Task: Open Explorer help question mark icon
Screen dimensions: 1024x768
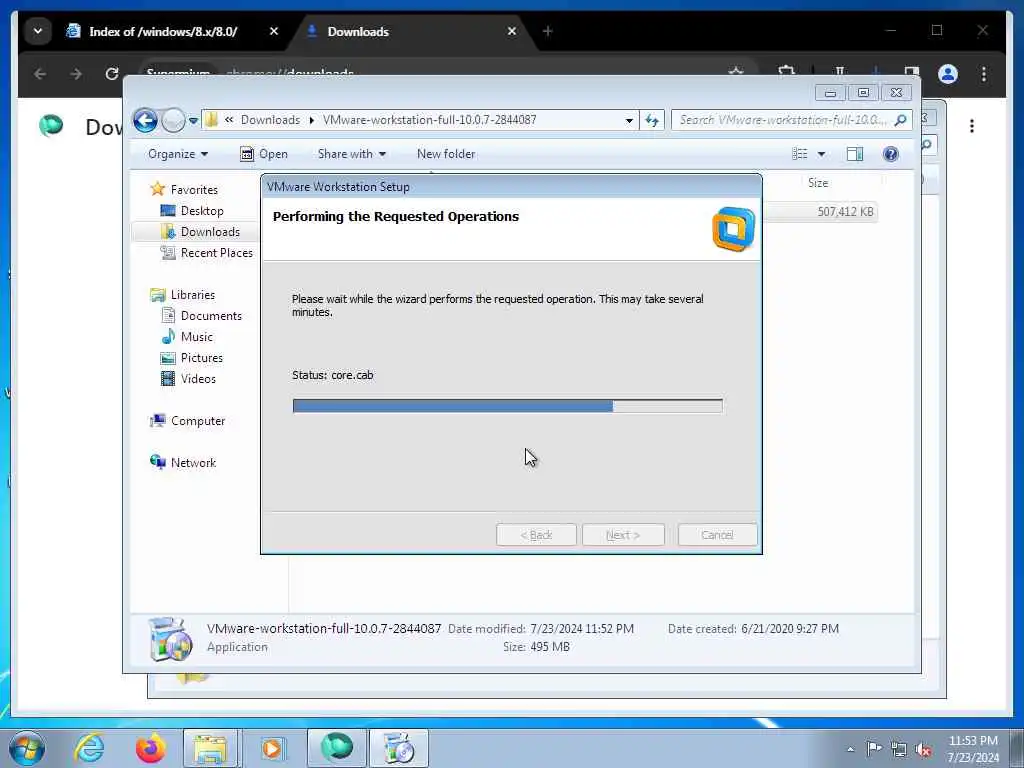Action: pos(891,154)
